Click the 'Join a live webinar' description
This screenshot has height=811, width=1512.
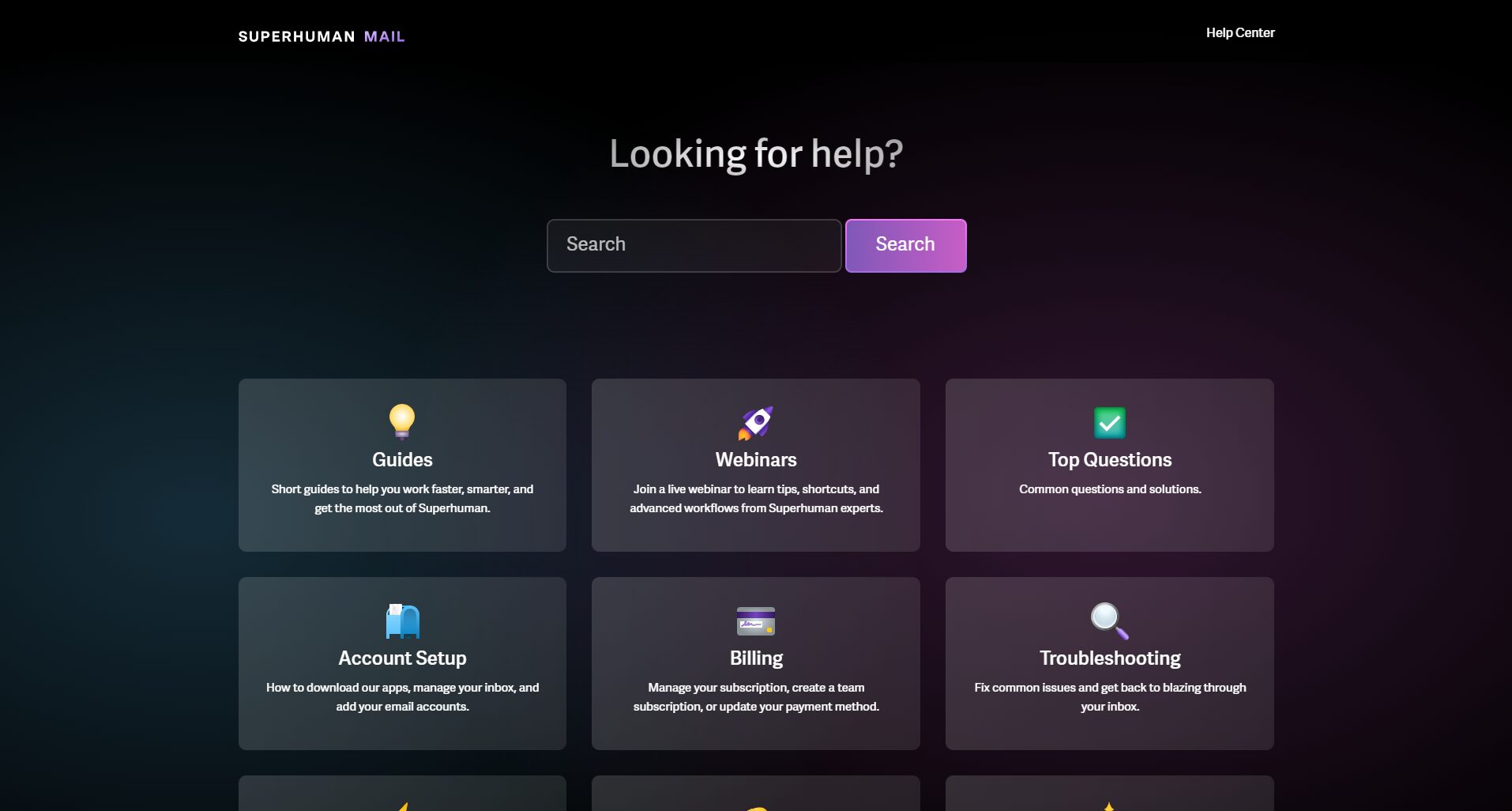pyautogui.click(x=756, y=499)
